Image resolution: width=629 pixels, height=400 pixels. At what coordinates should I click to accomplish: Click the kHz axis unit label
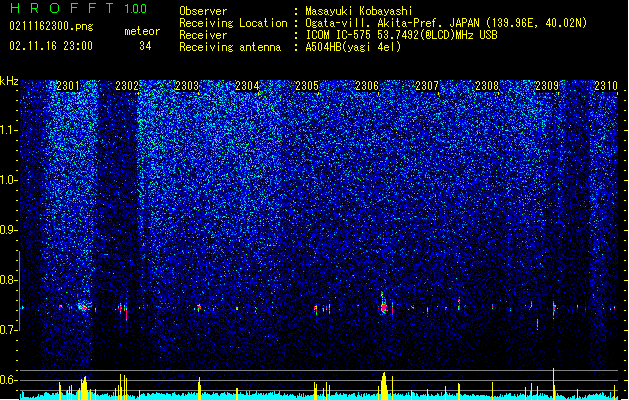pos(9,81)
